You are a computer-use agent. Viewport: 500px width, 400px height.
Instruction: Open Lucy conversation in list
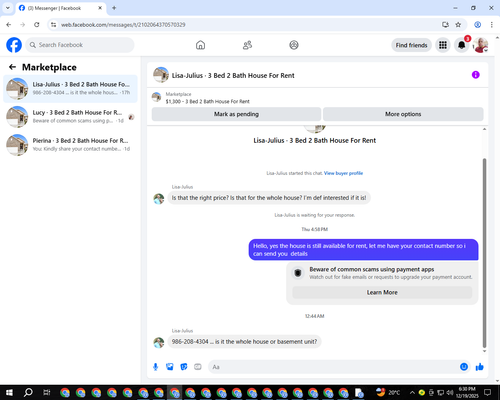[70, 117]
